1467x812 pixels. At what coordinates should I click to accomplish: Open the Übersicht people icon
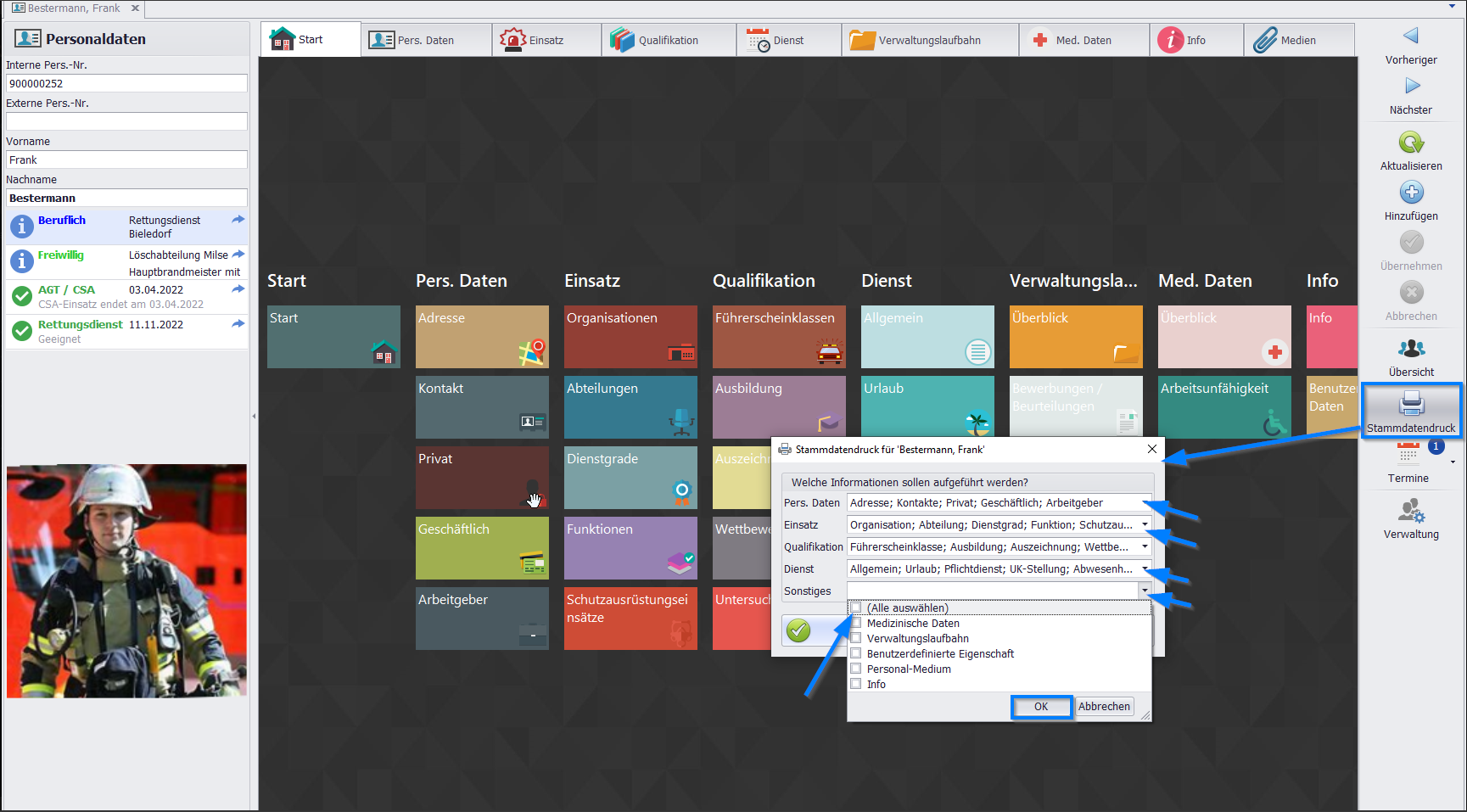(x=1411, y=349)
